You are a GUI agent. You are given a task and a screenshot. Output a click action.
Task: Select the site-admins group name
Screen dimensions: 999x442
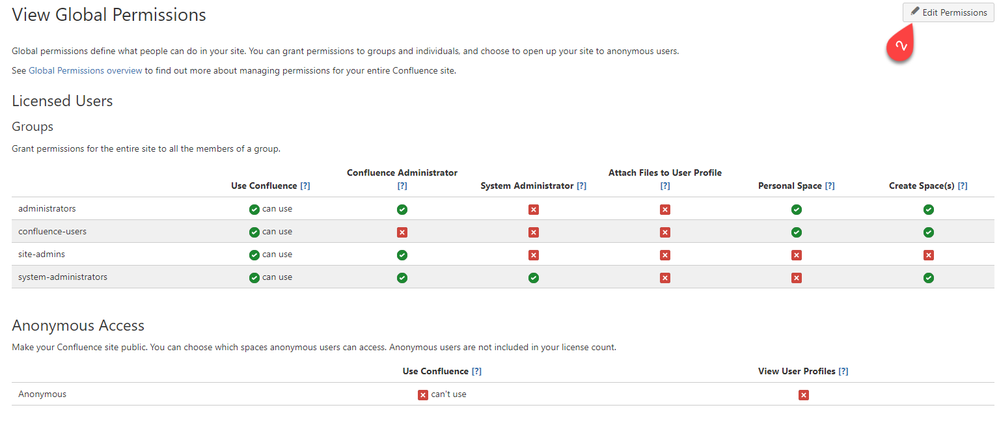[x=41, y=254]
